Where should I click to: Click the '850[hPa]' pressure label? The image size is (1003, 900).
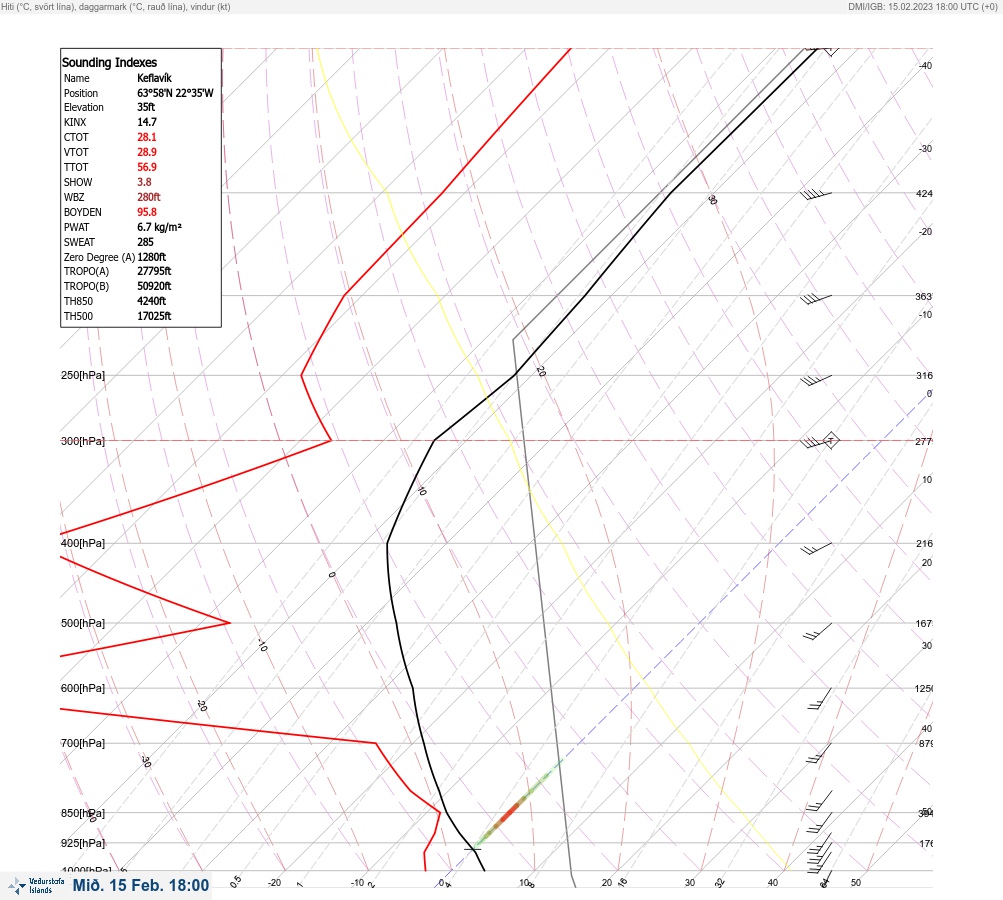(x=83, y=813)
